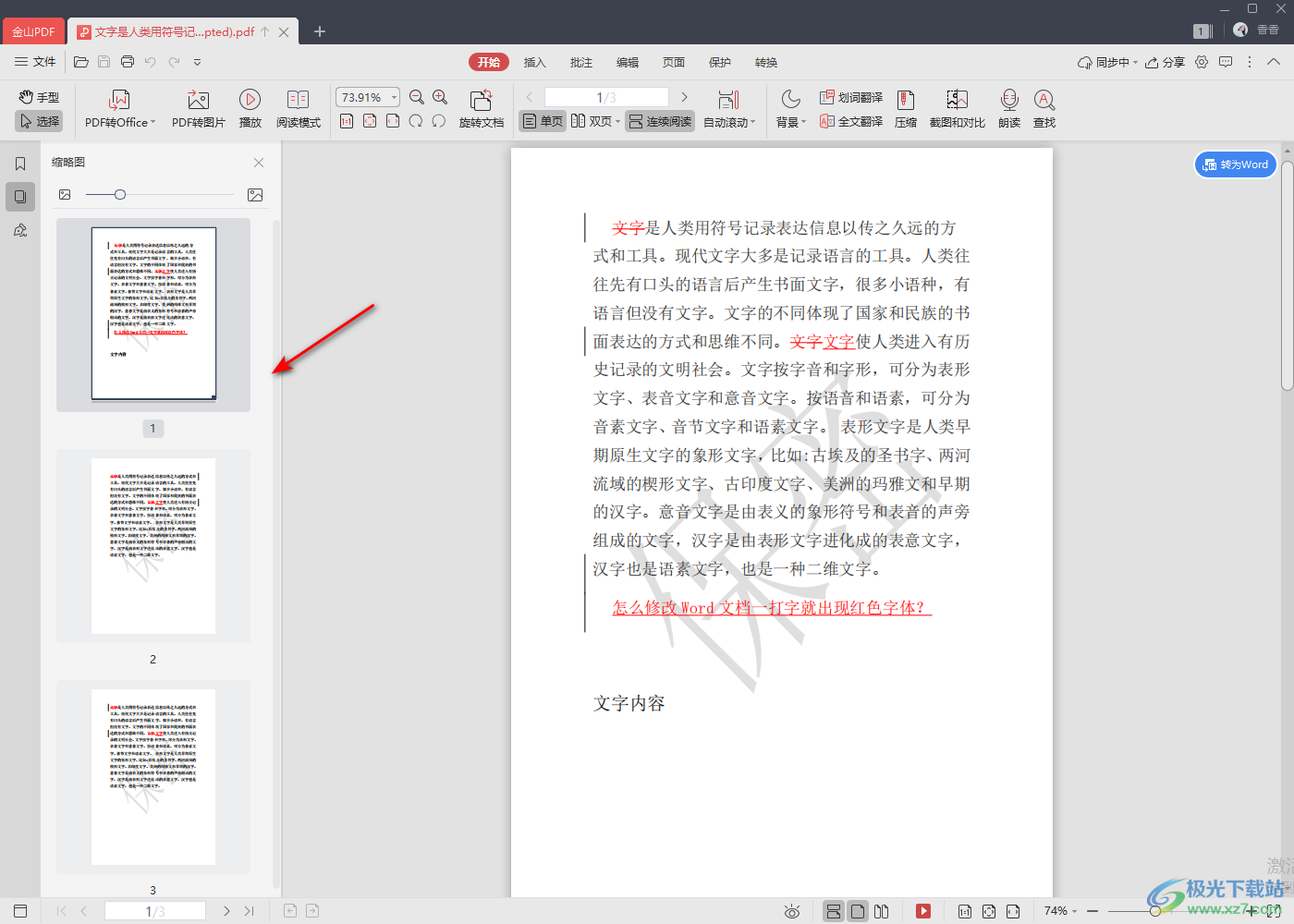Switch to the 开始 ribbon tab
The height and width of the screenshot is (924, 1294).
point(489,62)
